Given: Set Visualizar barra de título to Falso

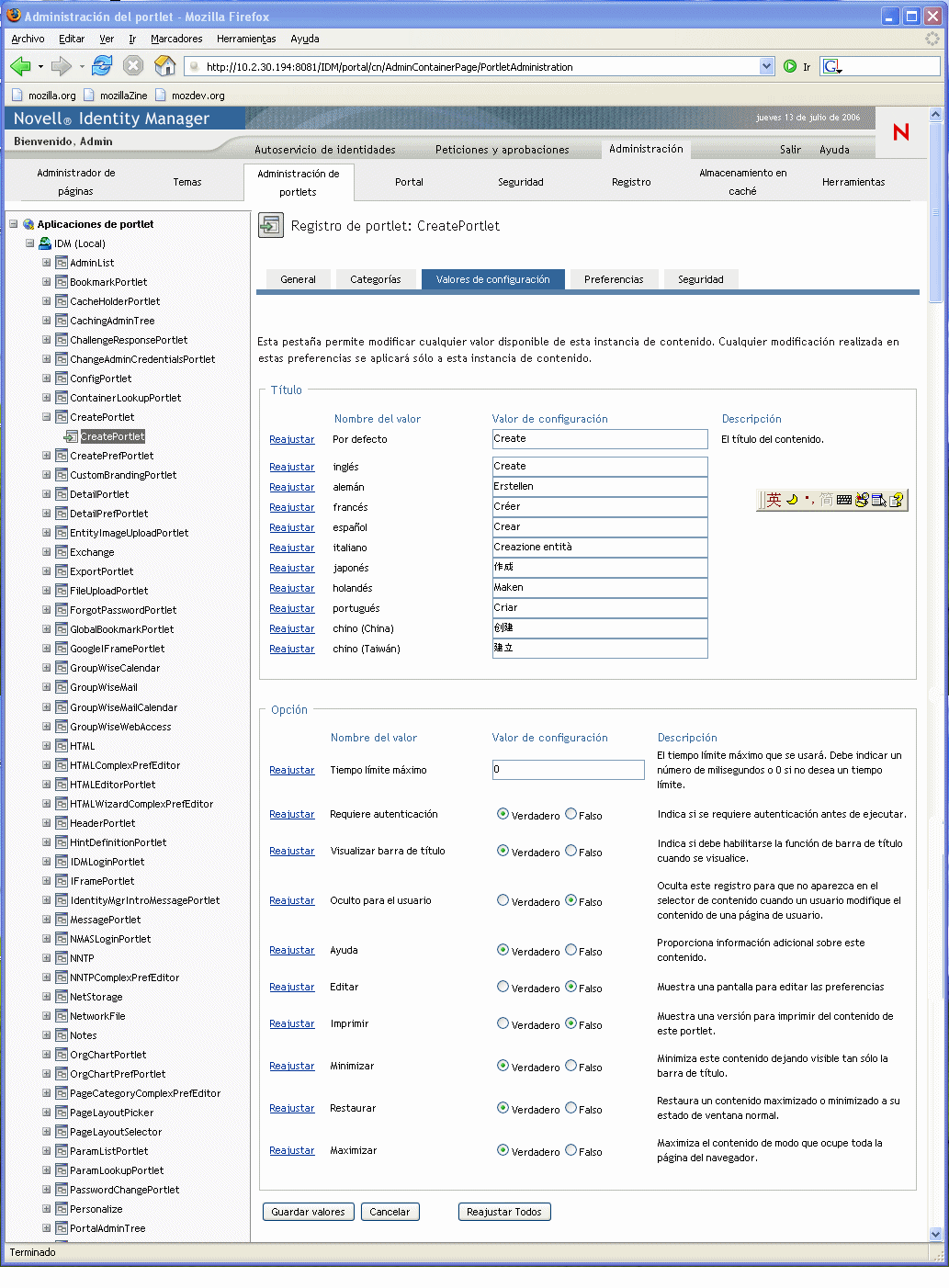Looking at the screenshot, I should [571, 851].
